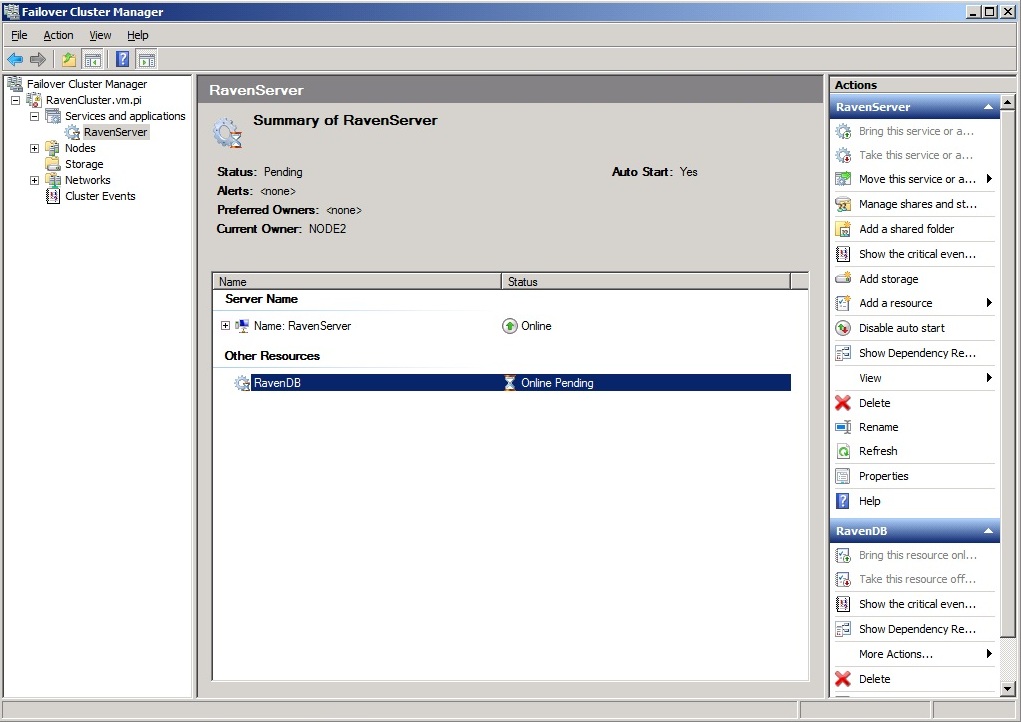Click RavenServer Show Dependency Report action
1021x722 pixels.
(x=917, y=353)
